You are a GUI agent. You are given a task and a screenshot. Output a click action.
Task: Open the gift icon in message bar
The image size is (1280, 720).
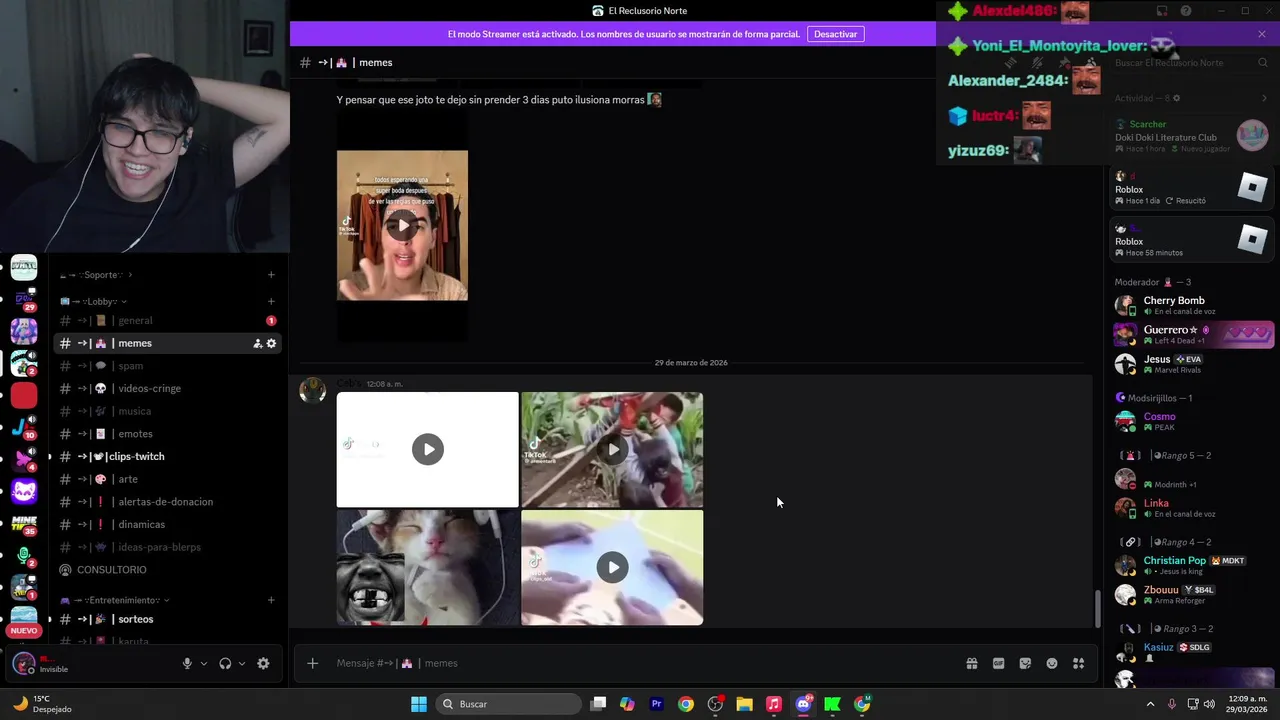tap(971, 663)
